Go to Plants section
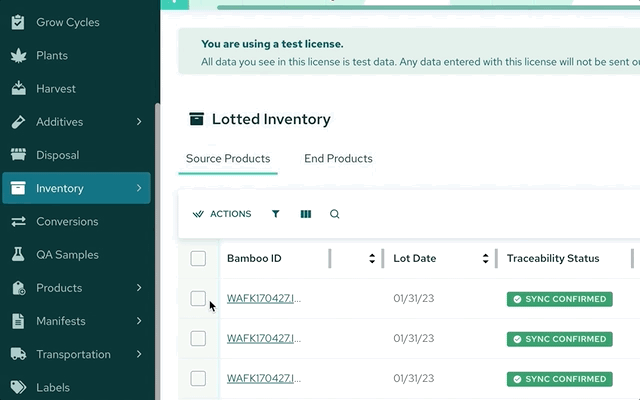The width and height of the screenshot is (640, 400). (52, 56)
